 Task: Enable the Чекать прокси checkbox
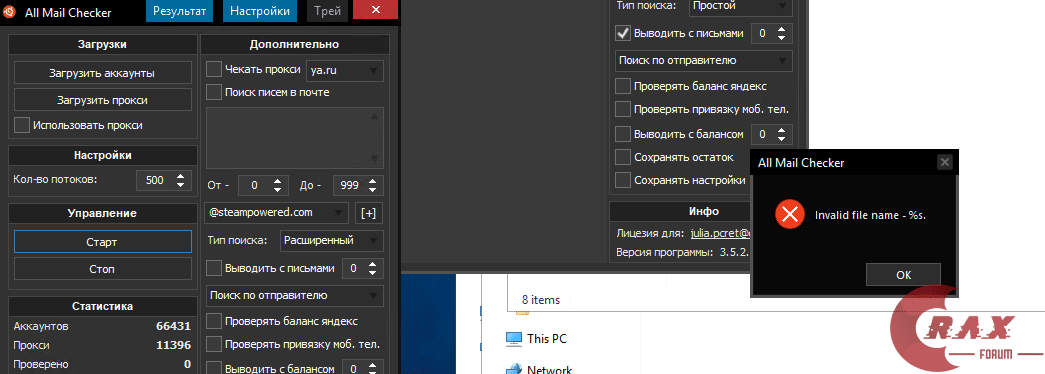(x=214, y=69)
